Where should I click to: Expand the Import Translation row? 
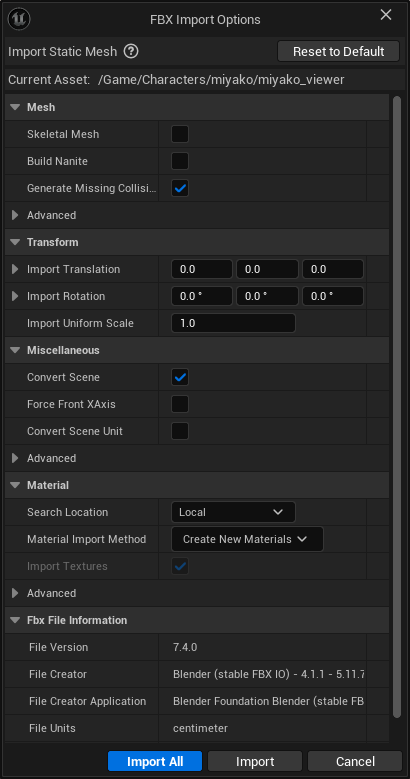coord(15,269)
